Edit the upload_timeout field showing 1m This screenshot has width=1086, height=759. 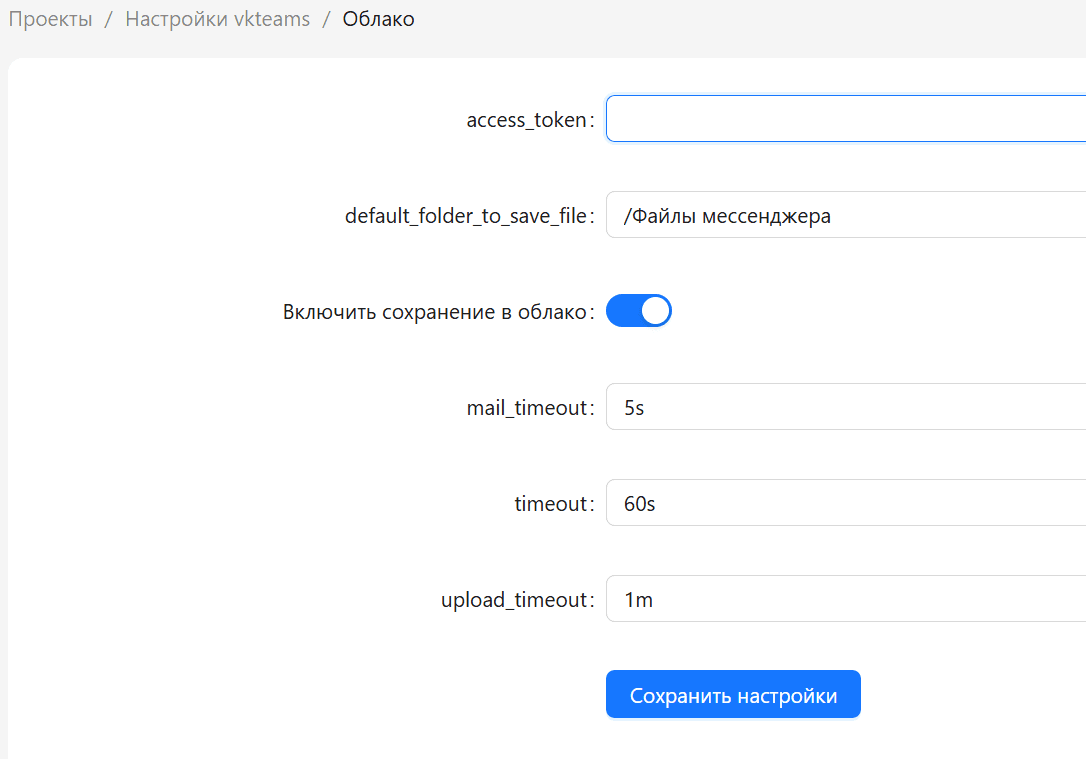point(846,598)
